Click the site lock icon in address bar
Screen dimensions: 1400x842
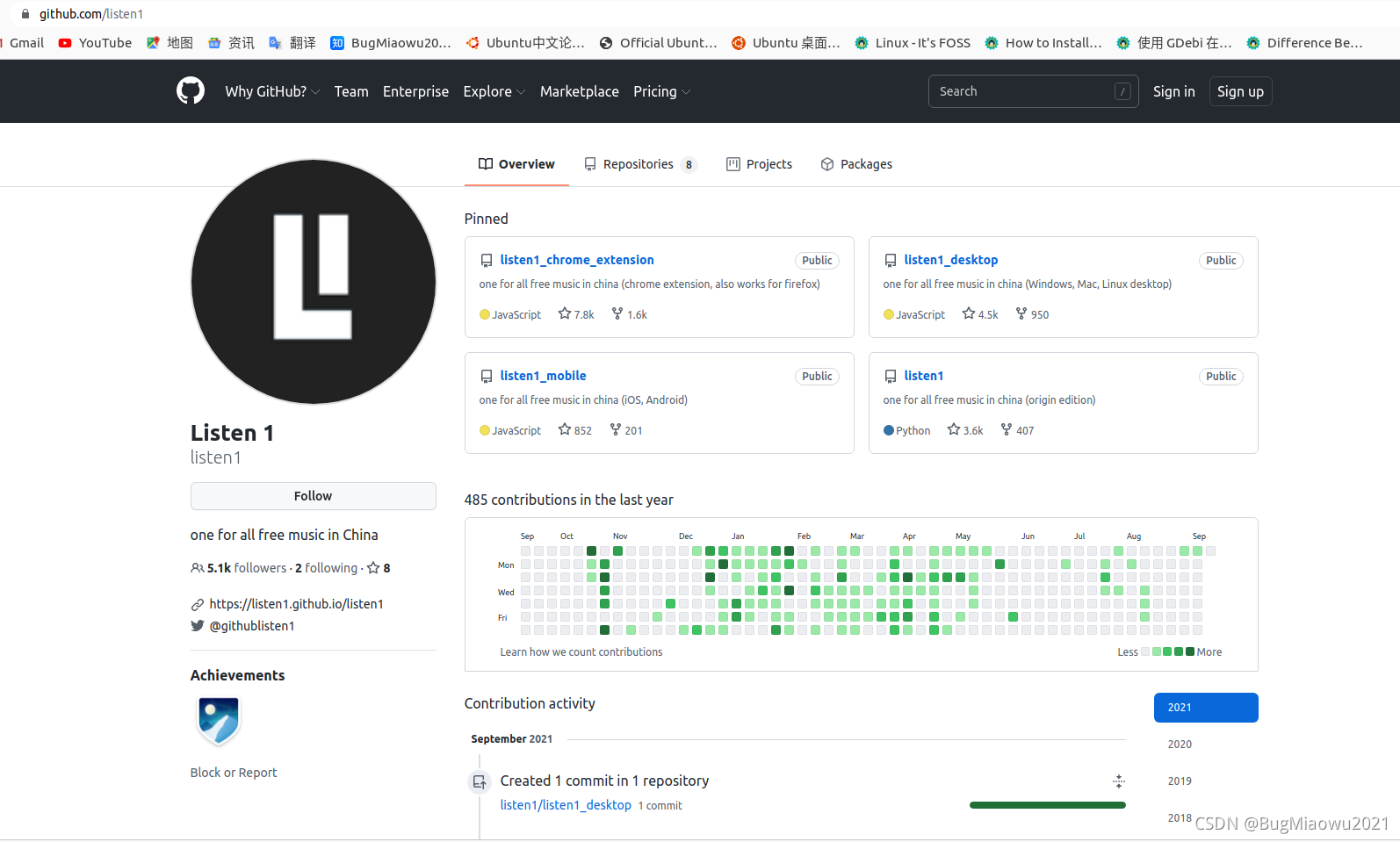[25, 14]
